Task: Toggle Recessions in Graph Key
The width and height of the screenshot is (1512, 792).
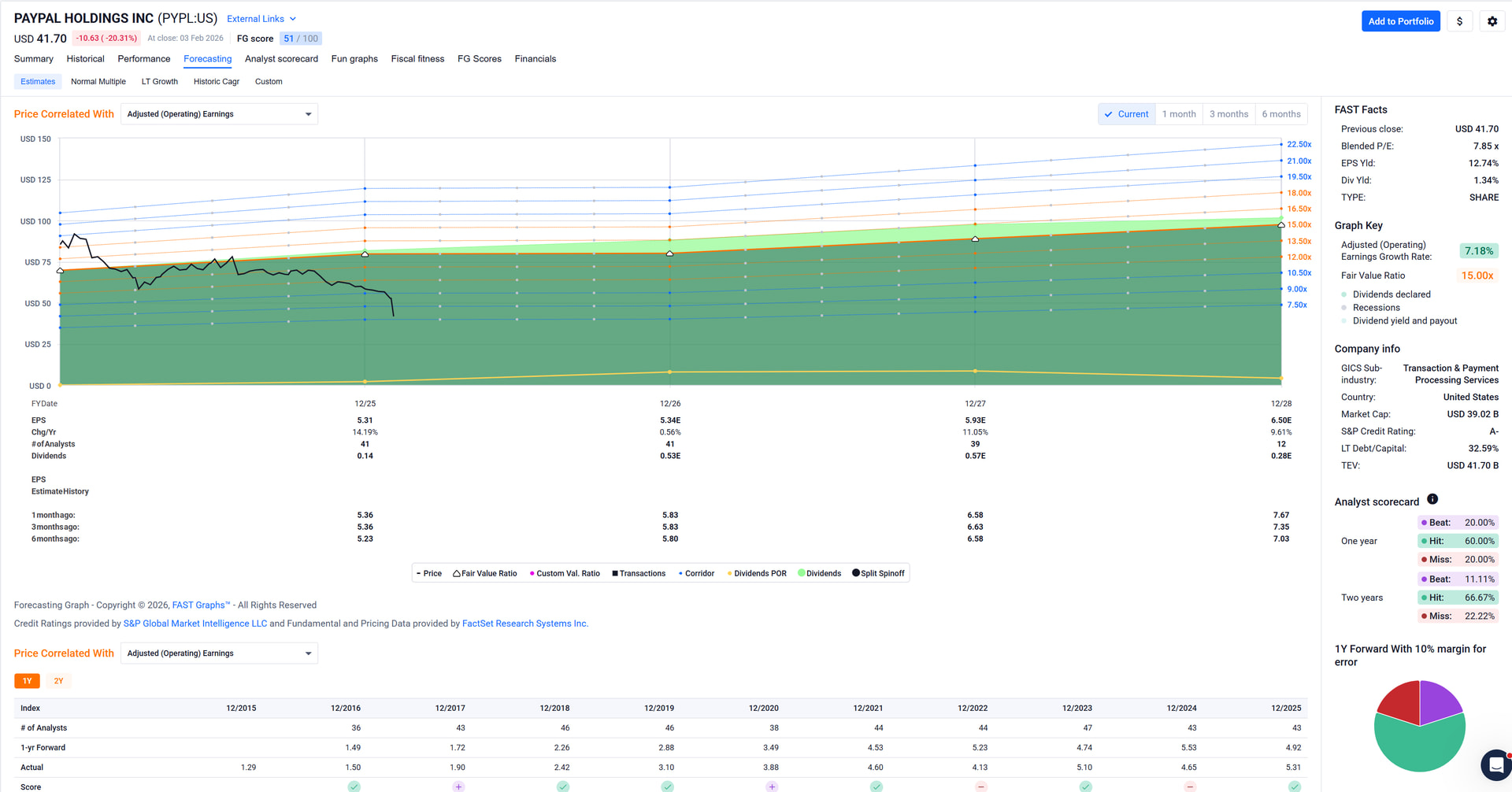Action: (1376, 308)
